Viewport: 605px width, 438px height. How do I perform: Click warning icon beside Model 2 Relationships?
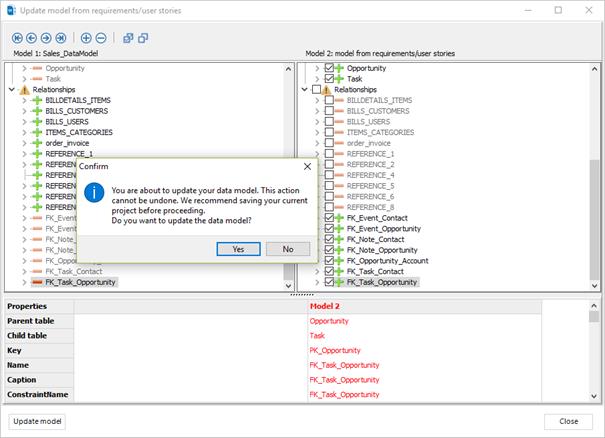pos(326,90)
